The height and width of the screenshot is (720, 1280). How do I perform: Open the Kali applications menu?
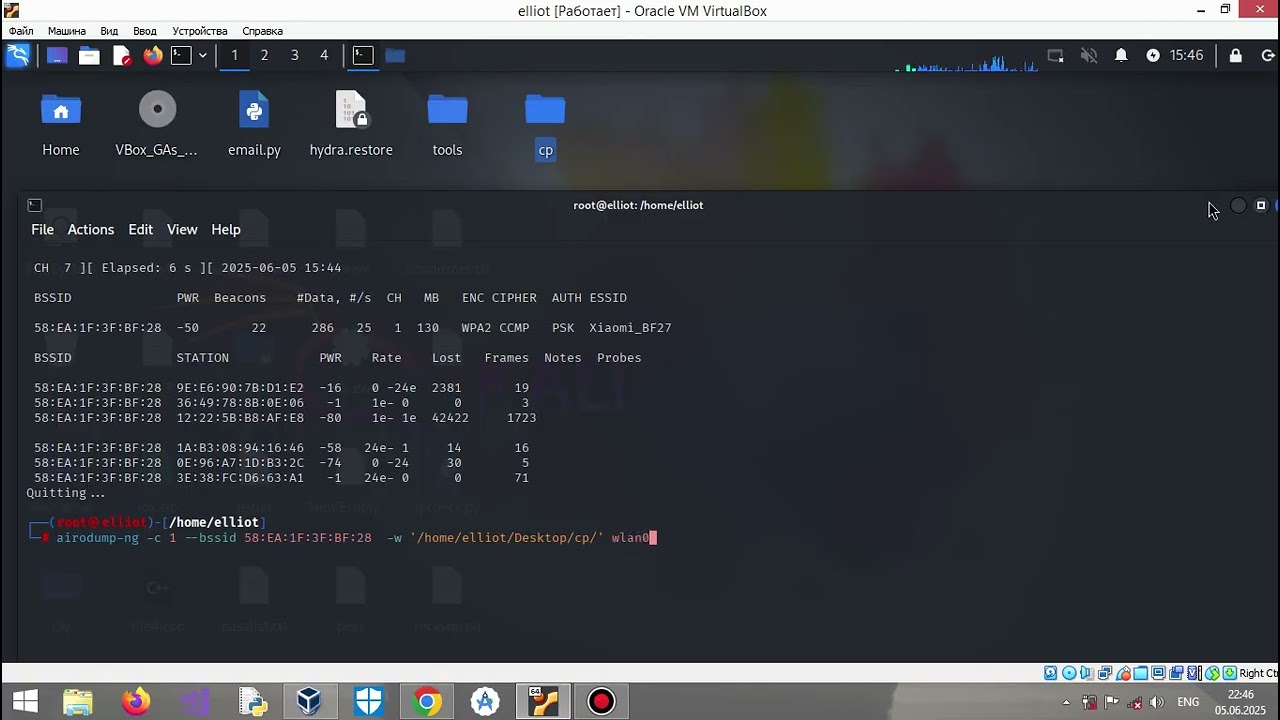pos(17,55)
